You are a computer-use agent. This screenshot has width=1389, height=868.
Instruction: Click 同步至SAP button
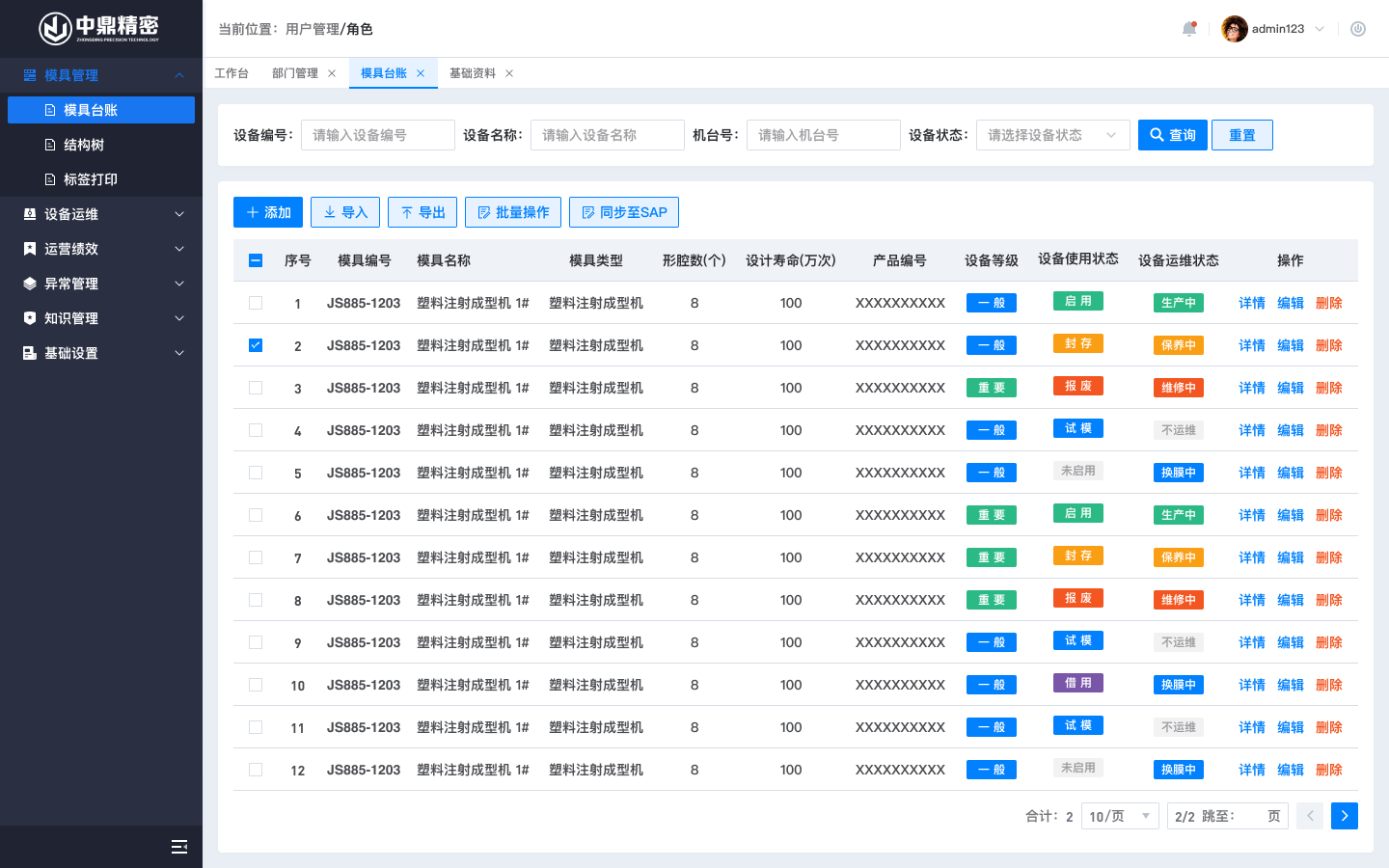(623, 212)
